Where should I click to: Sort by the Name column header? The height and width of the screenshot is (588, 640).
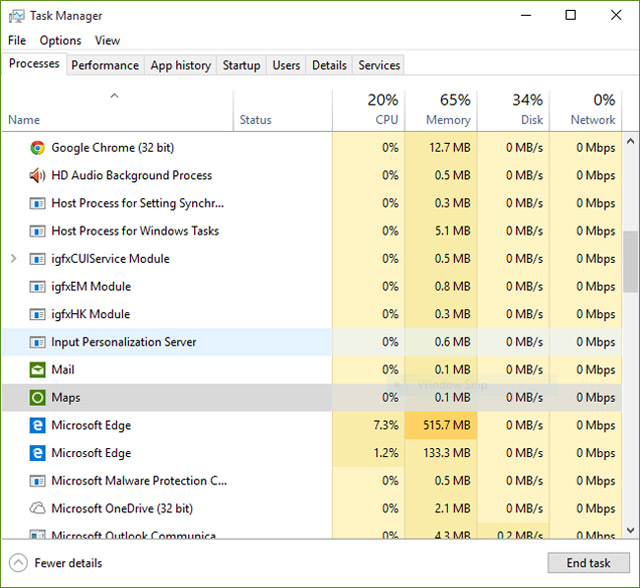tap(118, 111)
